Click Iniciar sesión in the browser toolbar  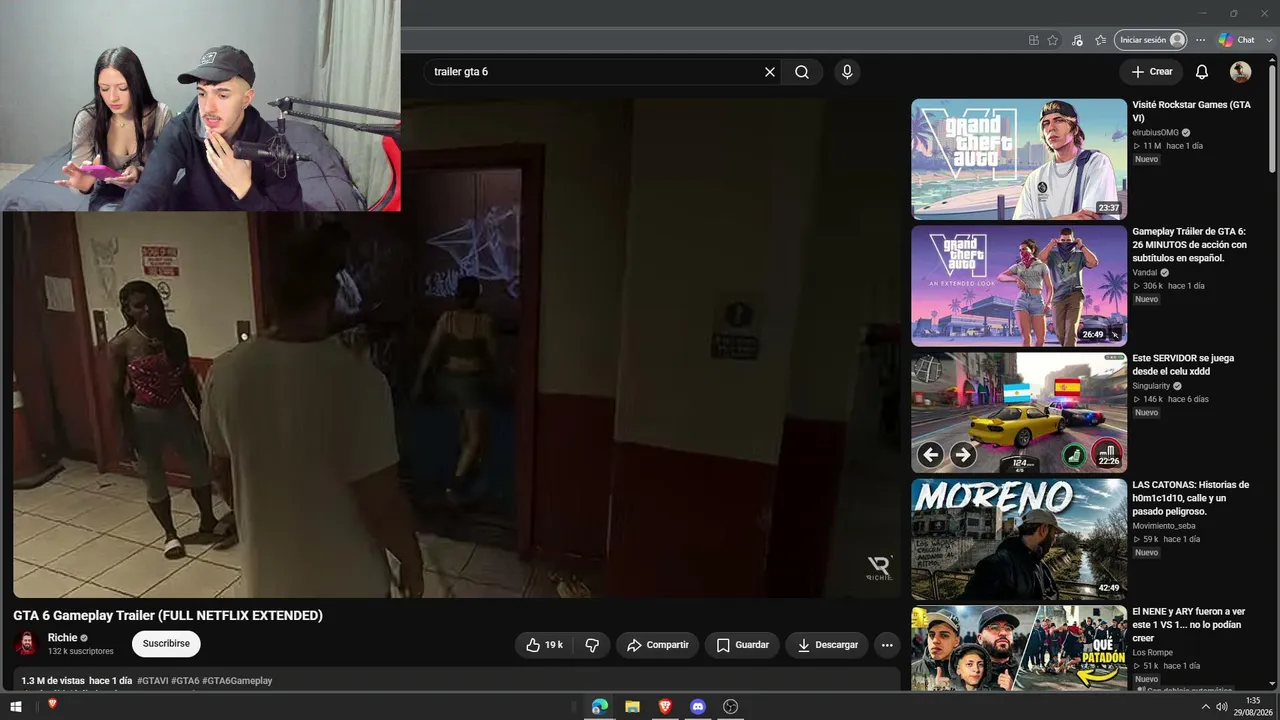coord(1150,40)
